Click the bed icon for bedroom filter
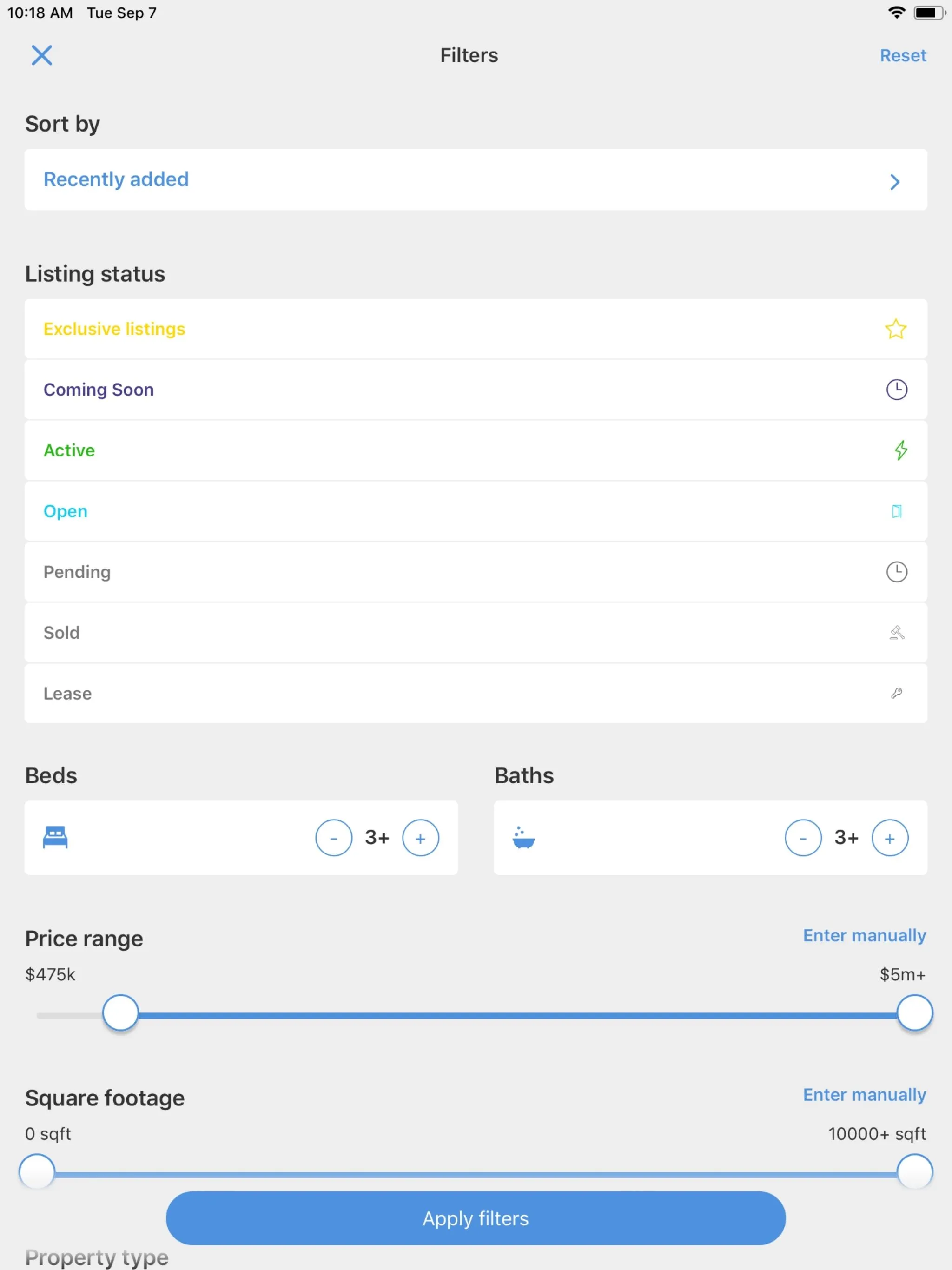 tap(55, 838)
